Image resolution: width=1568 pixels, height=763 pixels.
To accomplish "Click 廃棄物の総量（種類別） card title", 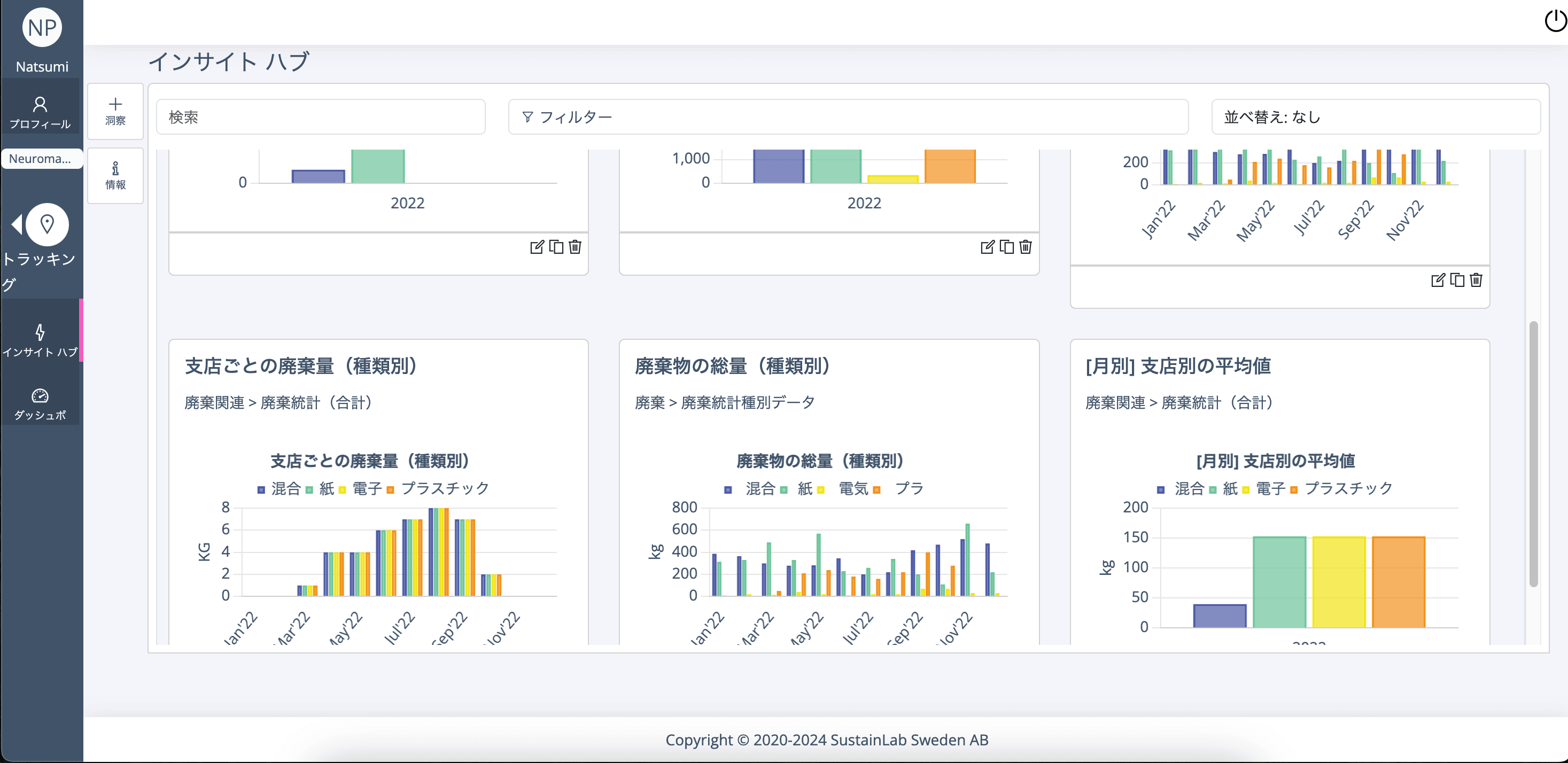I will 732,367.
